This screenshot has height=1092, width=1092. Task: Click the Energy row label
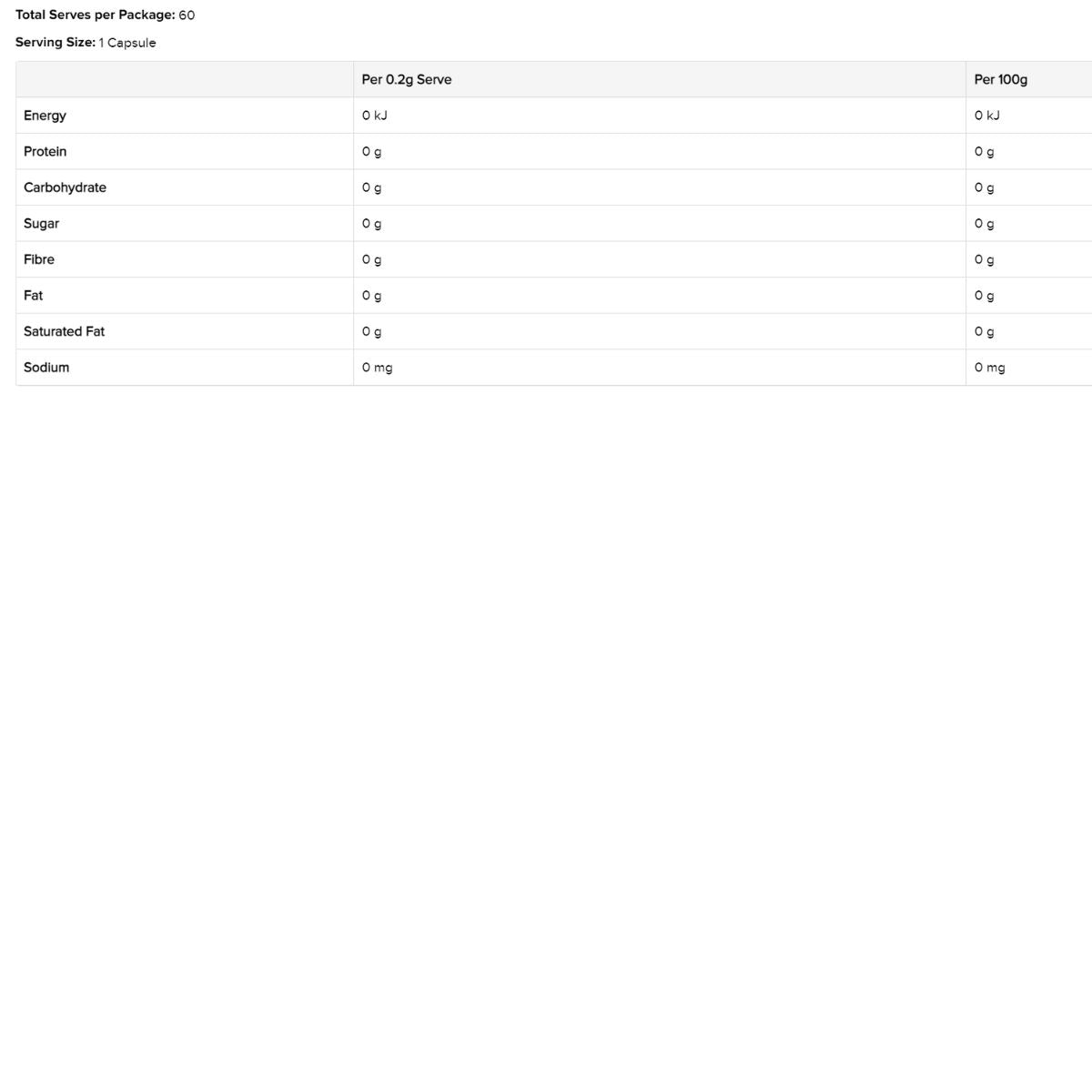pos(45,116)
